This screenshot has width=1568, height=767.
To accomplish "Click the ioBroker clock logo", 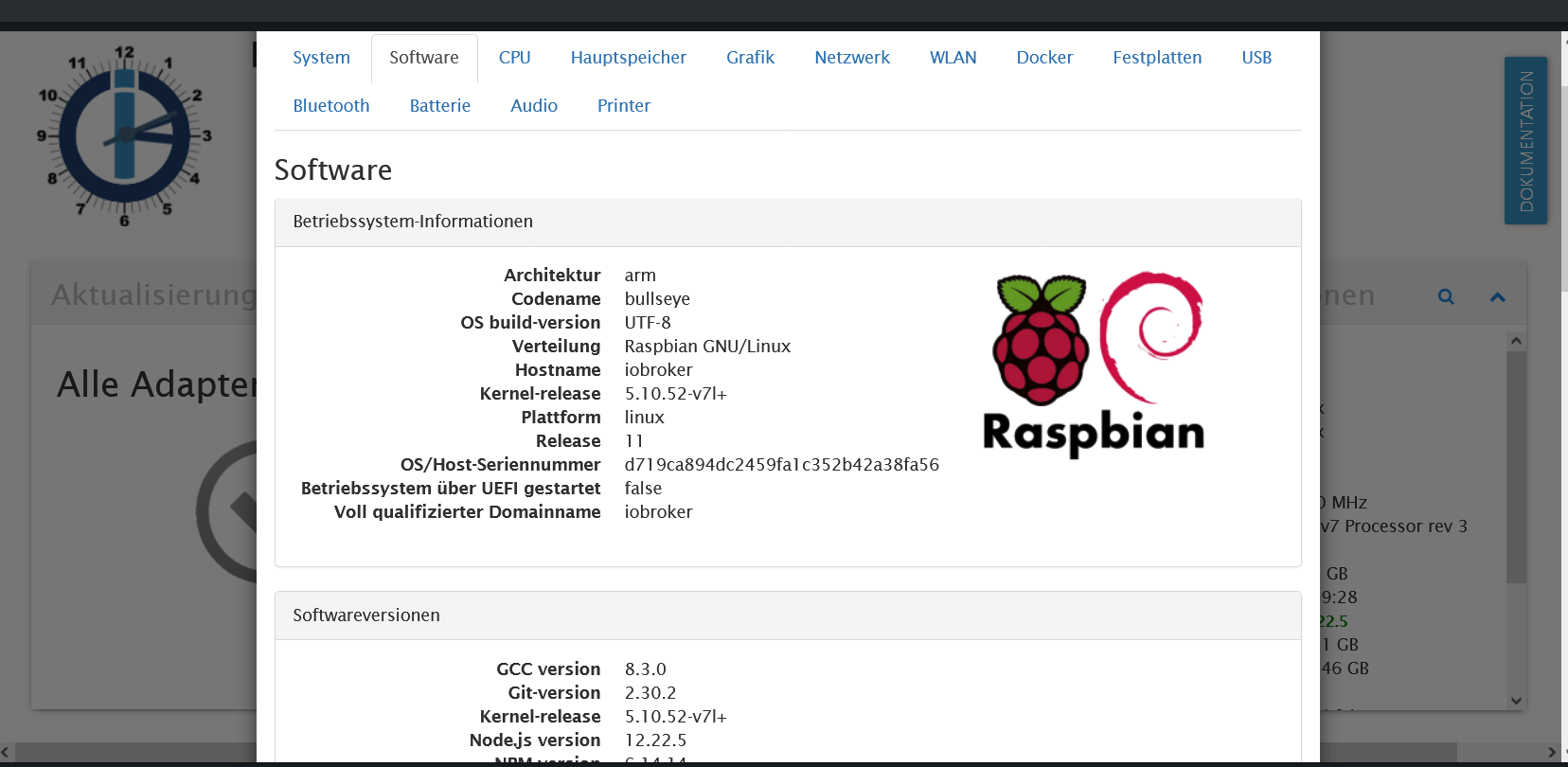I will (125, 135).
